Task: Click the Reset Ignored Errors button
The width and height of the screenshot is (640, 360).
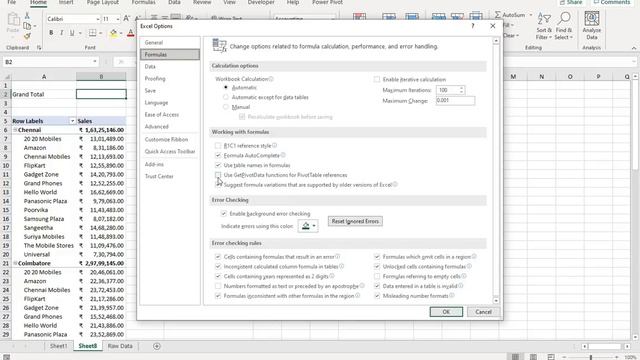Action: (355, 221)
